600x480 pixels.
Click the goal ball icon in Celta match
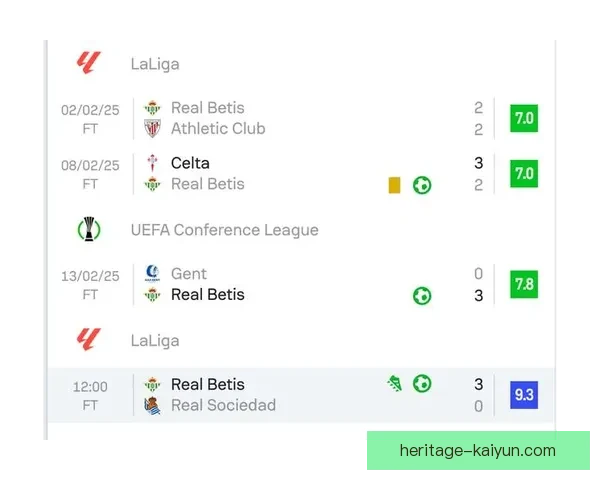[422, 185]
